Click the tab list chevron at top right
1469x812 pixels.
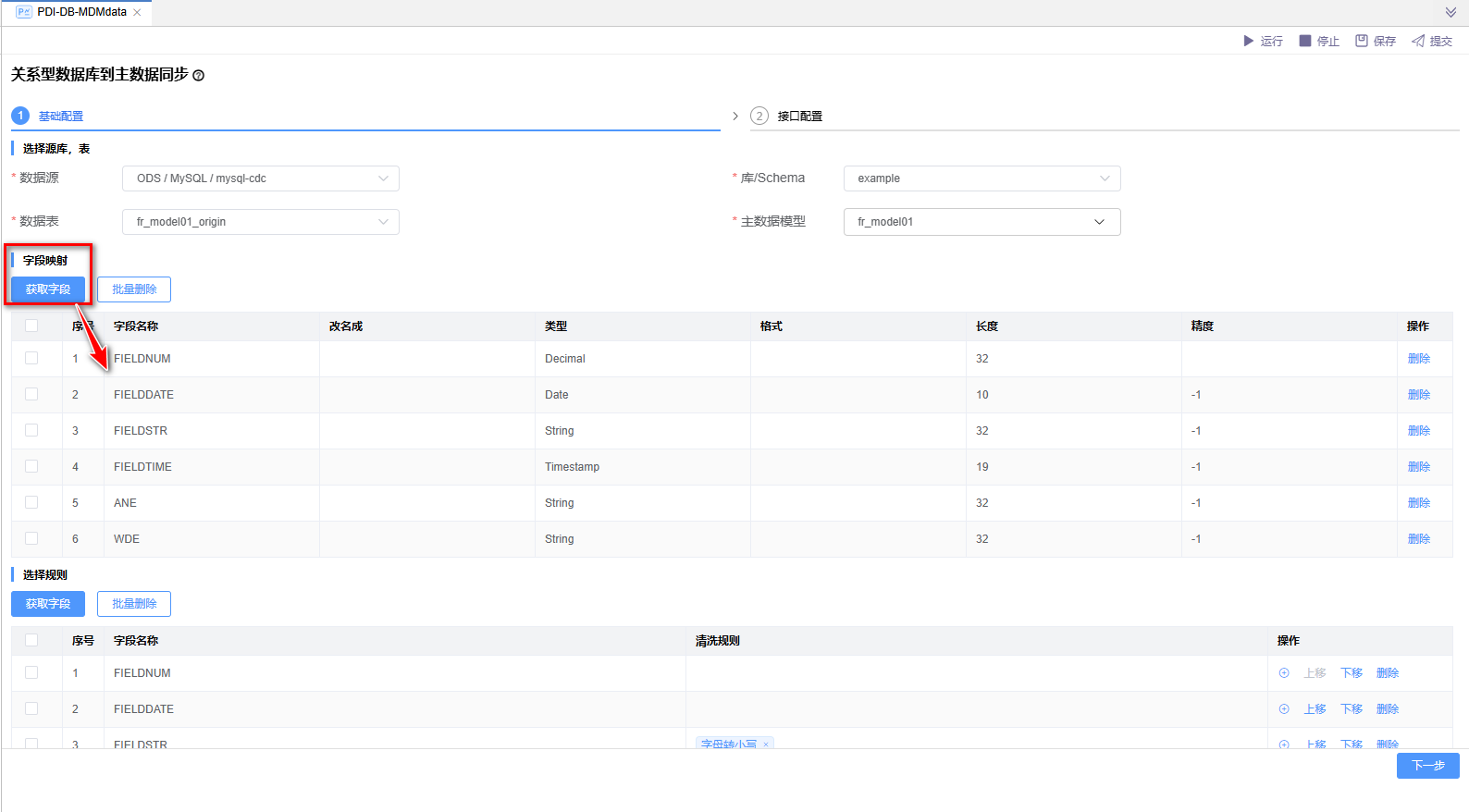[1450, 13]
